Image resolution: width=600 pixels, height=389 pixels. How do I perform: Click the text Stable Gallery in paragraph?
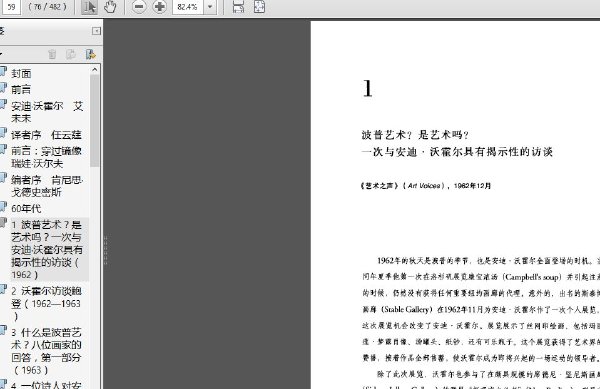pos(407,309)
